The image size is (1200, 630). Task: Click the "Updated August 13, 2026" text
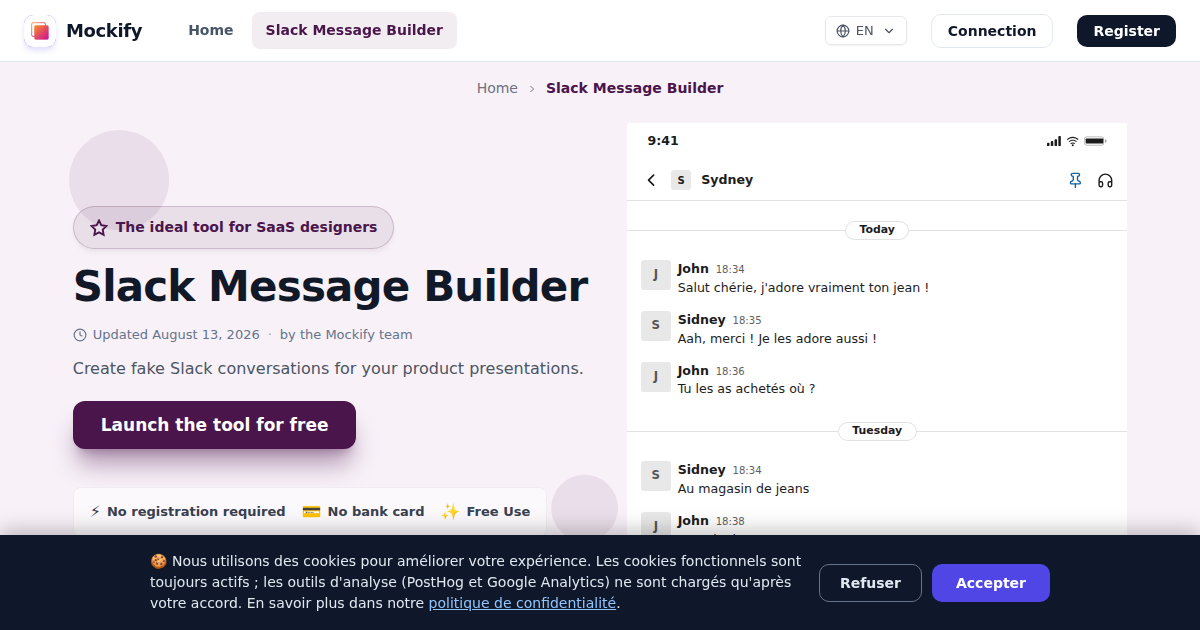point(176,335)
